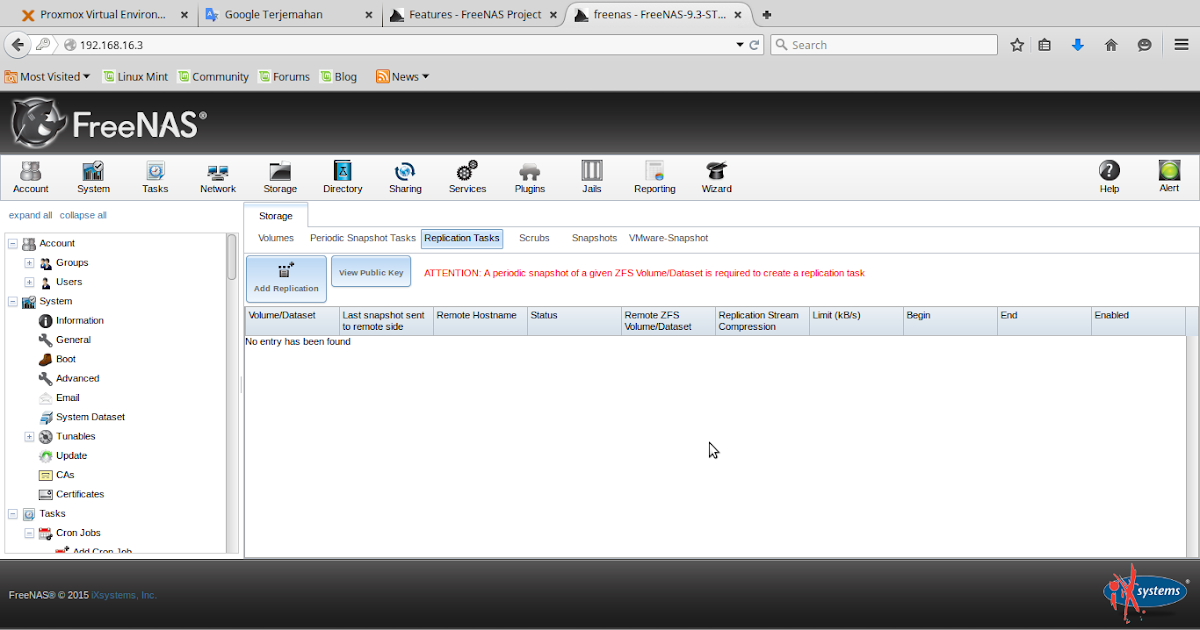Screen dimensions: 1200x630
Task: Open the News bookmarks dropdown
Action: click(402, 76)
